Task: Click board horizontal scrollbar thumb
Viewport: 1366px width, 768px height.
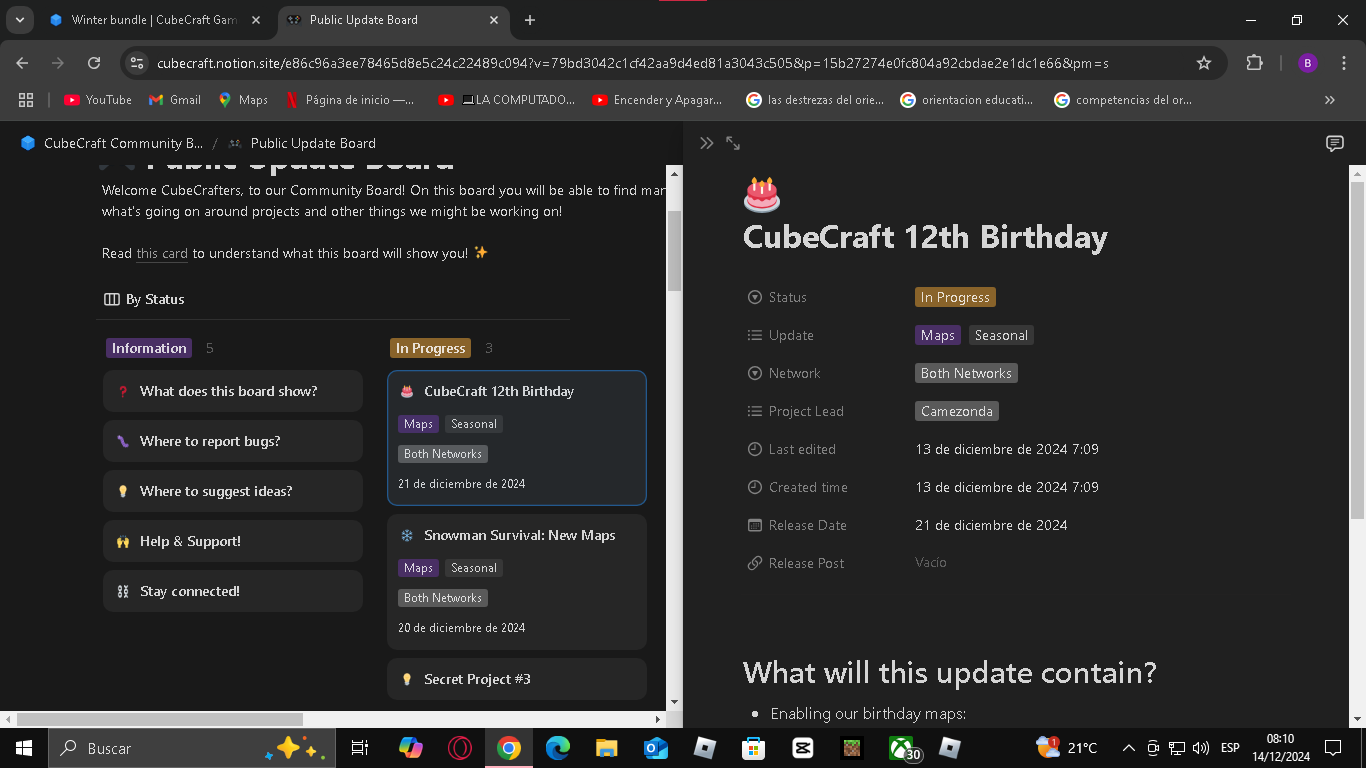Action: (x=160, y=719)
